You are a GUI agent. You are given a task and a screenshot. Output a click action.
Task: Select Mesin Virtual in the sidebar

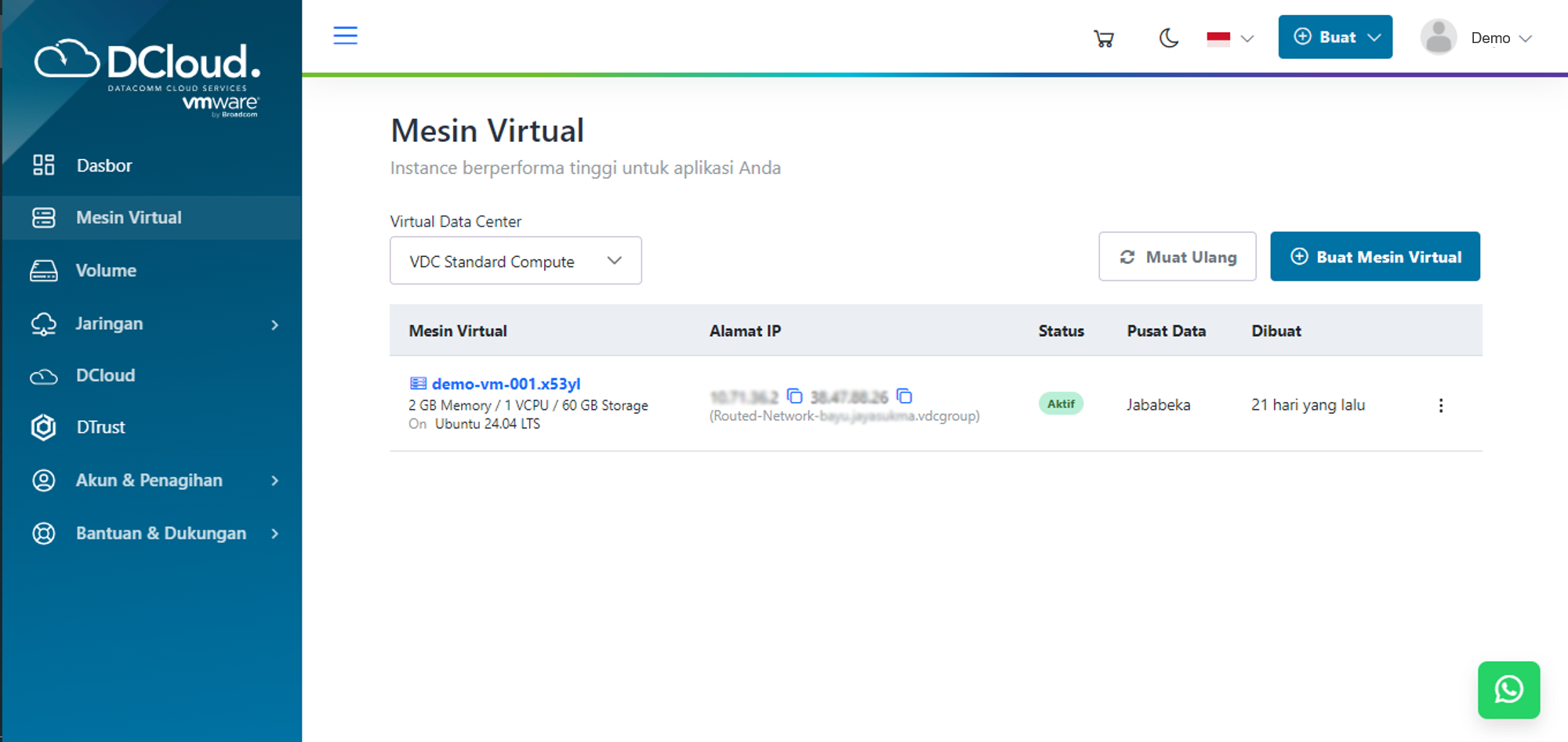[x=128, y=217]
